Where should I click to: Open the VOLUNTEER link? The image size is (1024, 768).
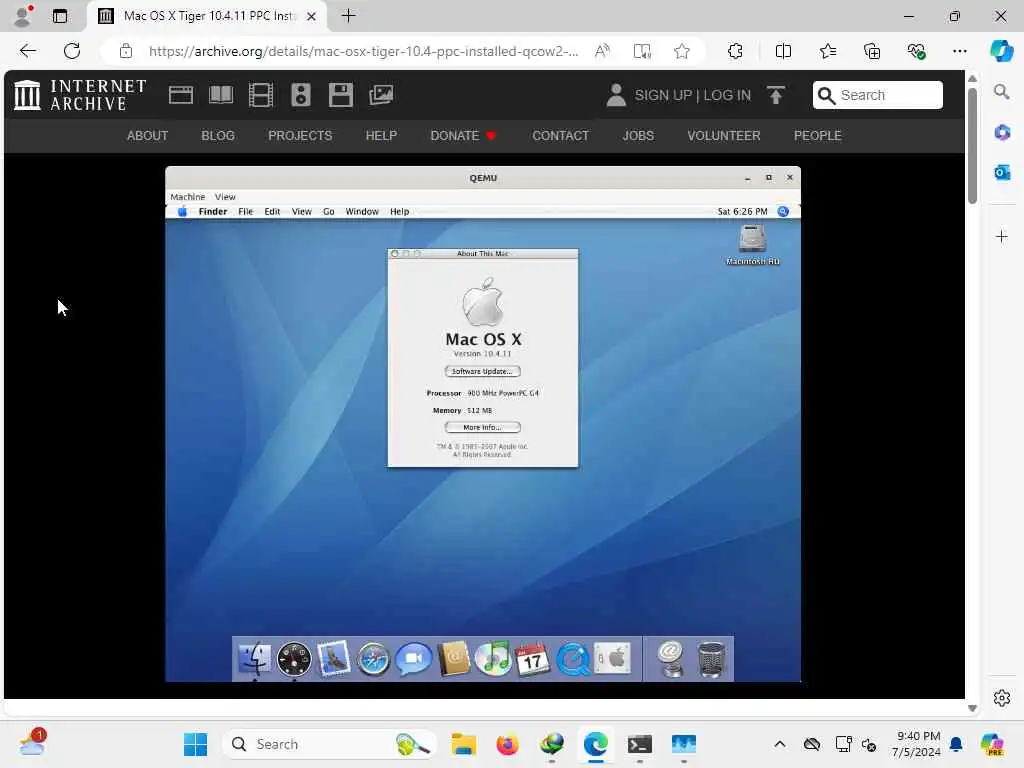tap(724, 136)
